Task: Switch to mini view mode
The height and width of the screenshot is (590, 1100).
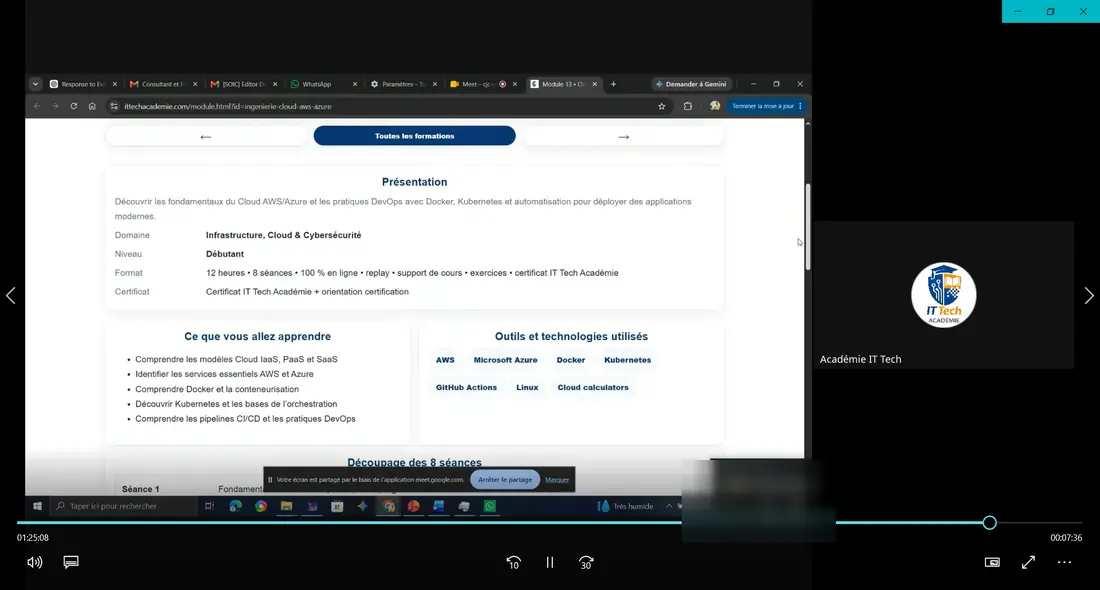Action: (992, 562)
